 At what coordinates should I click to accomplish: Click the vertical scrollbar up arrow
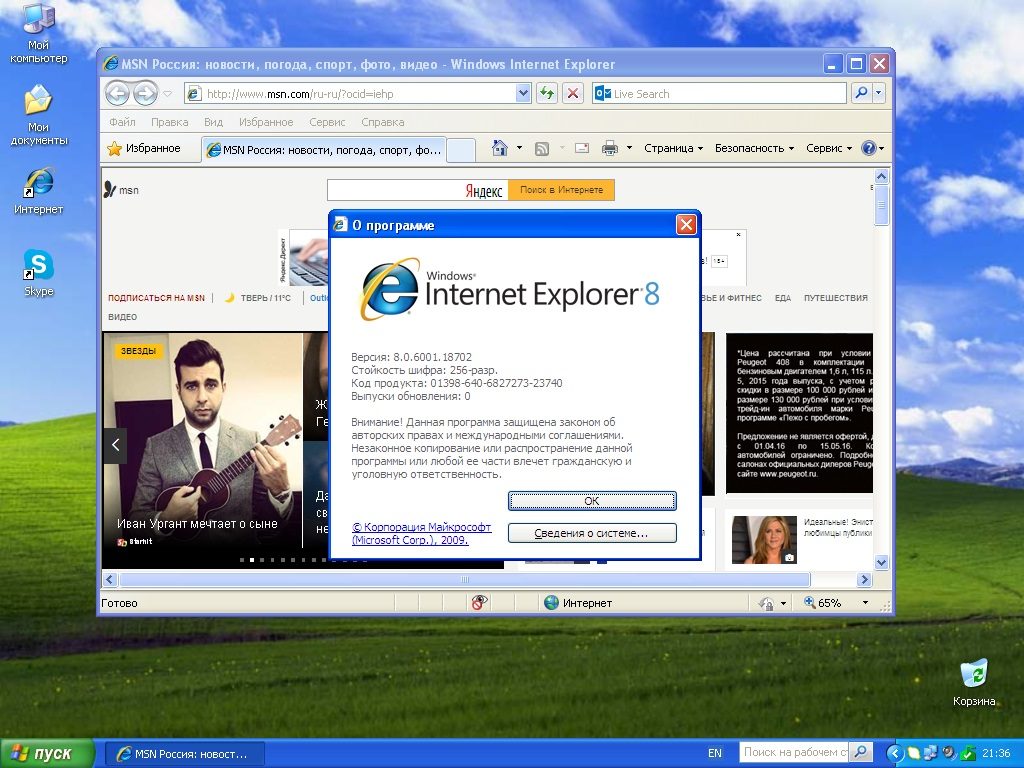coord(881,176)
